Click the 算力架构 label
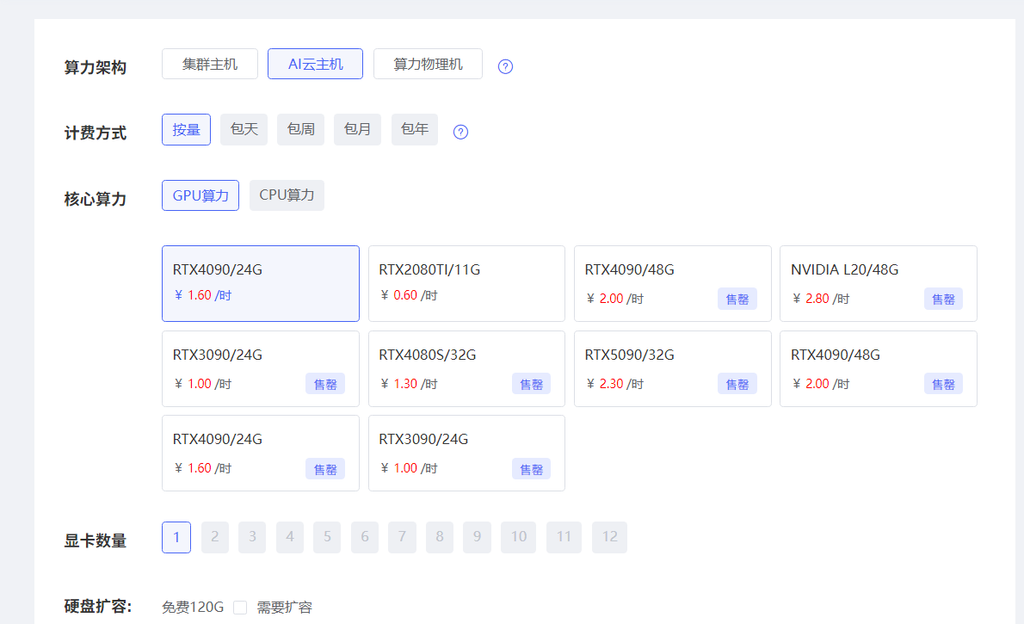Image resolution: width=1024 pixels, height=624 pixels. 95,67
